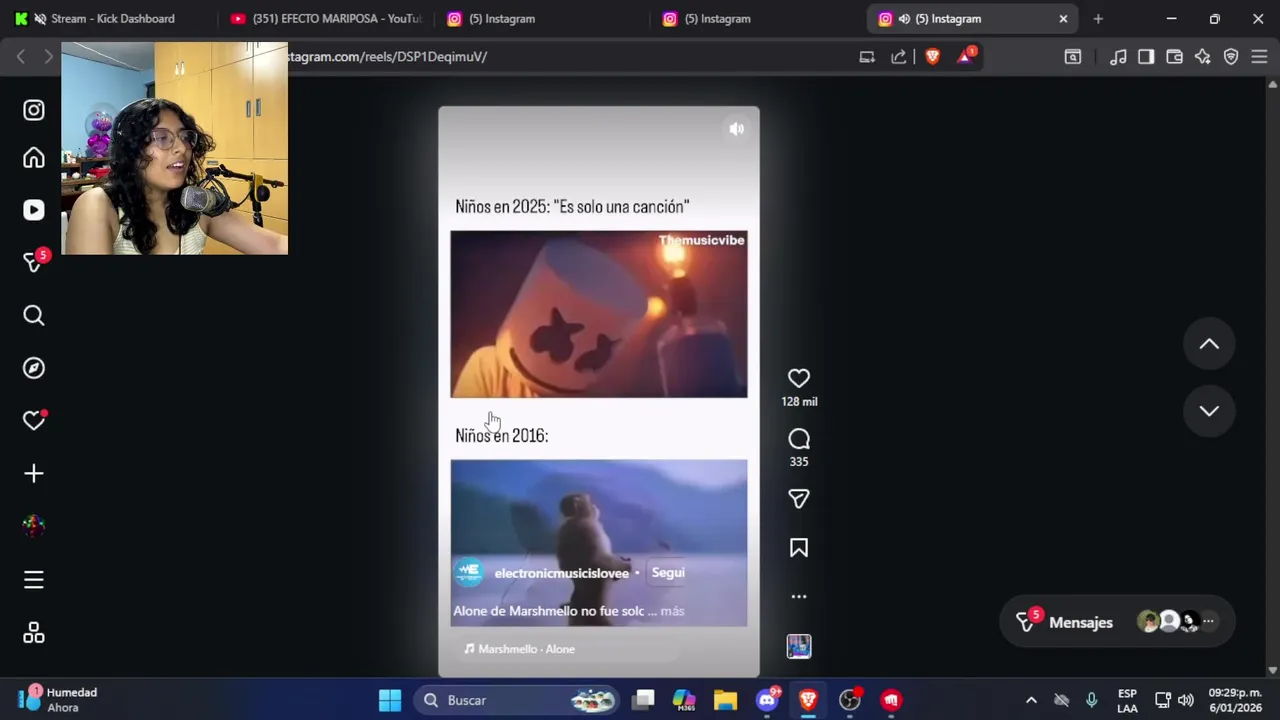This screenshot has height=720, width=1280.
Task: Open notifications heart in the sidebar
Action: click(x=34, y=421)
